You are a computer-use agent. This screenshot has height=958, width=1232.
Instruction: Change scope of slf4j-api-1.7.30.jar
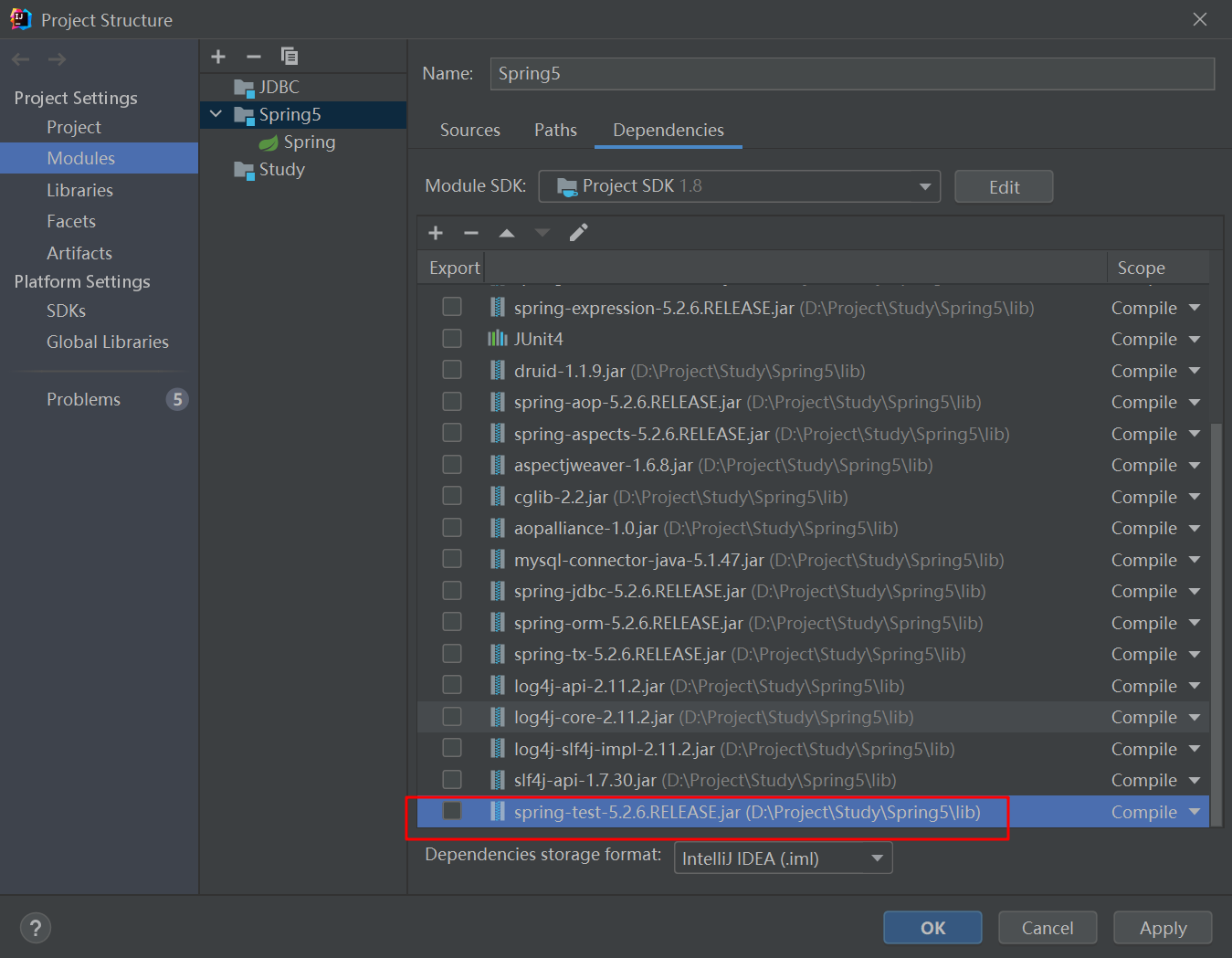click(1155, 780)
